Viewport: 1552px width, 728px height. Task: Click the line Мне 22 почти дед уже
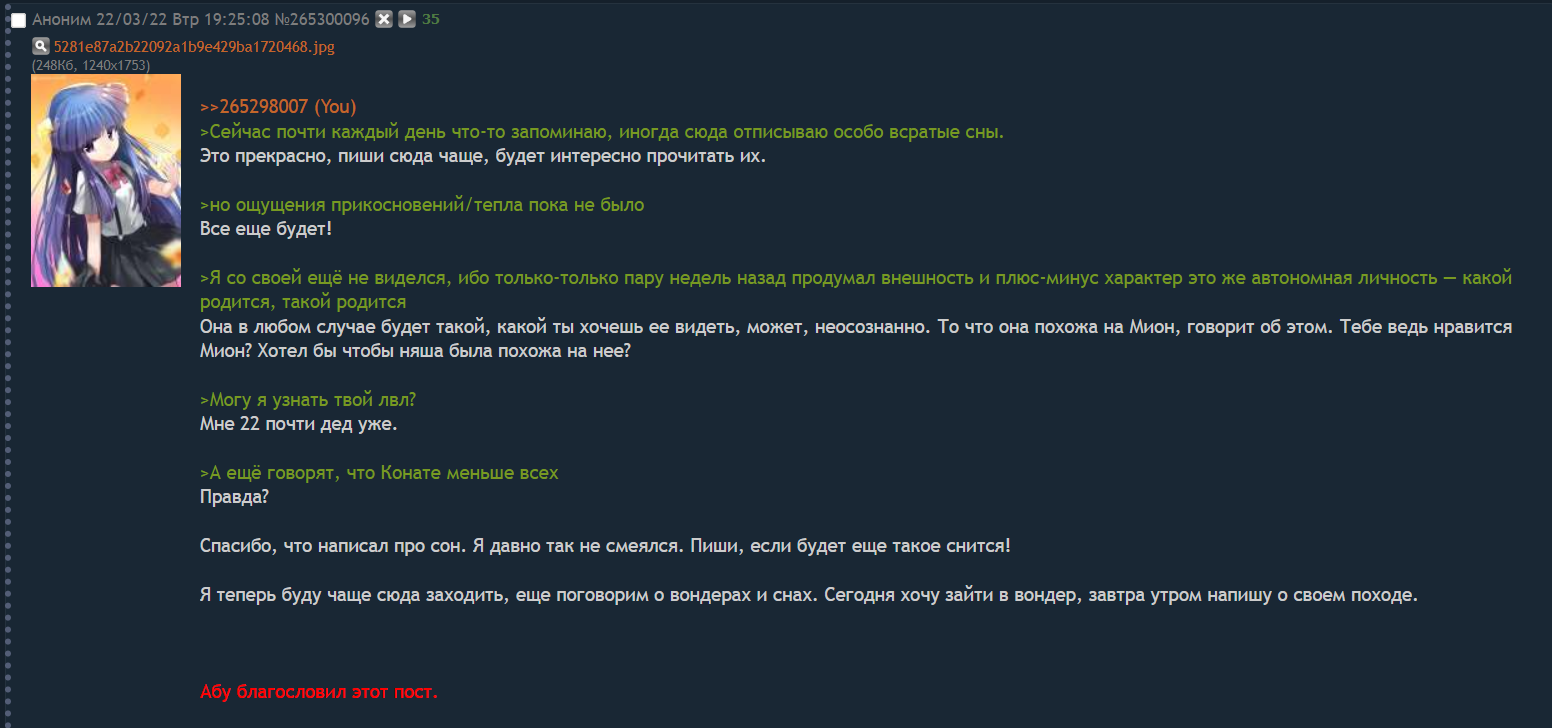click(x=298, y=423)
